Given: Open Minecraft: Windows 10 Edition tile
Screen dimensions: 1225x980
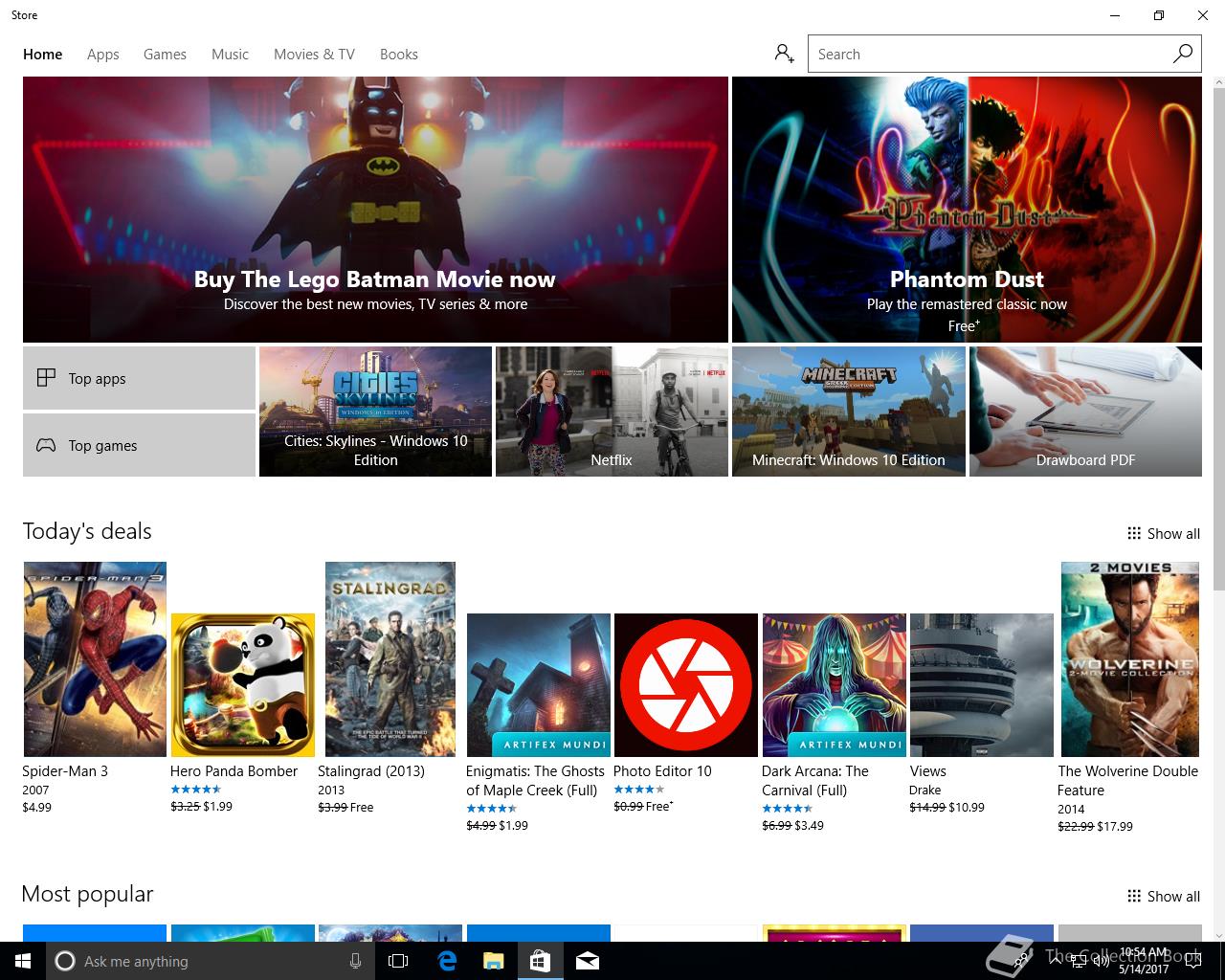Looking at the screenshot, I should click(x=849, y=412).
